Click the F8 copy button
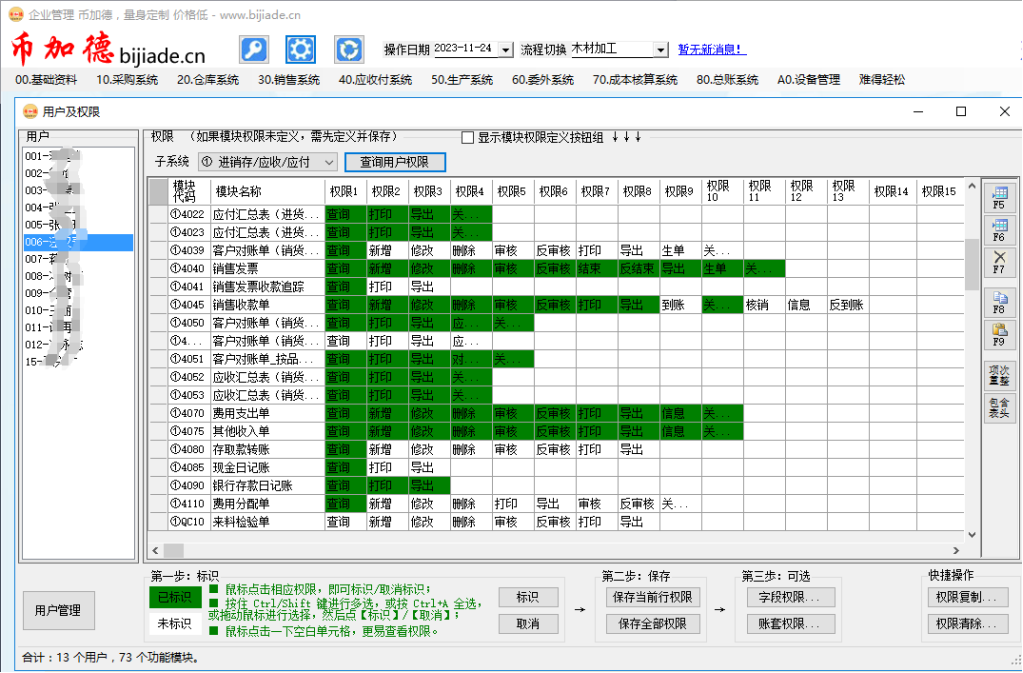The width and height of the screenshot is (1023, 673). click(x=999, y=303)
